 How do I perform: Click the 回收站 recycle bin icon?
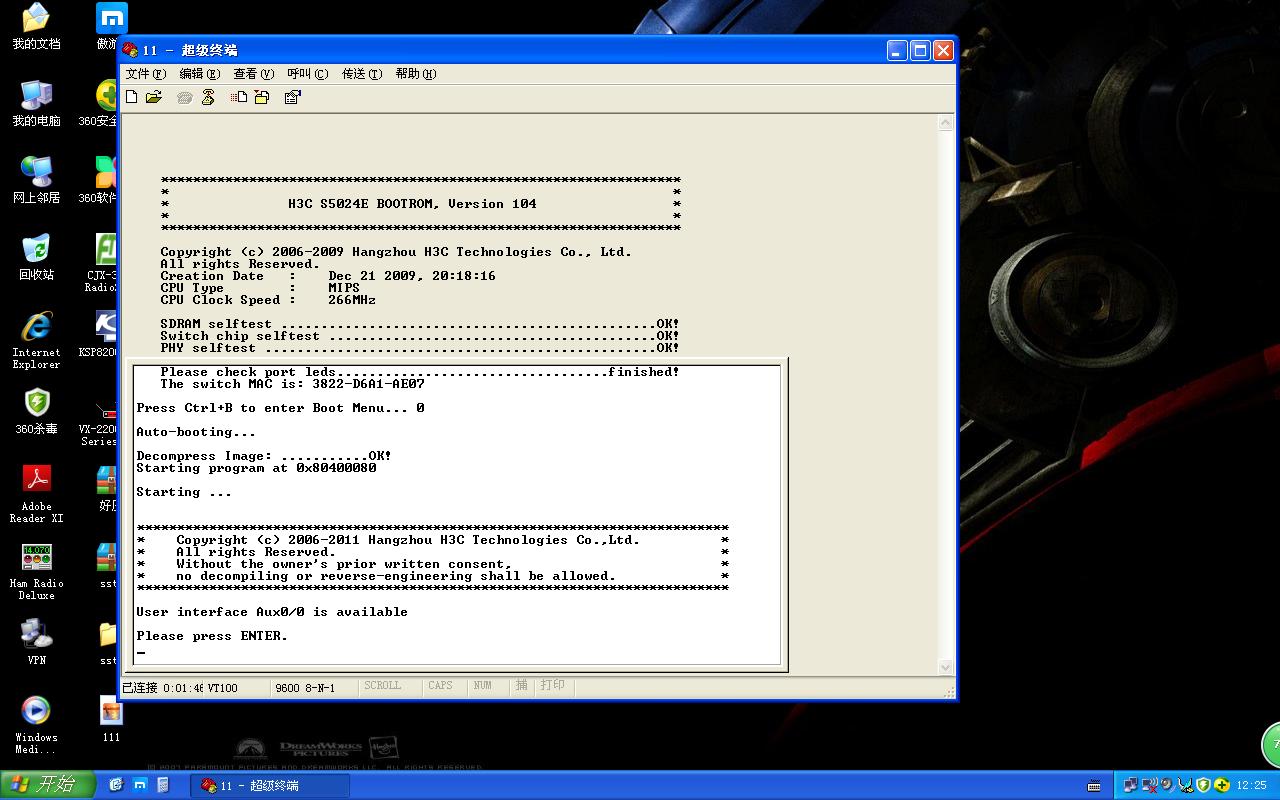pos(36,257)
